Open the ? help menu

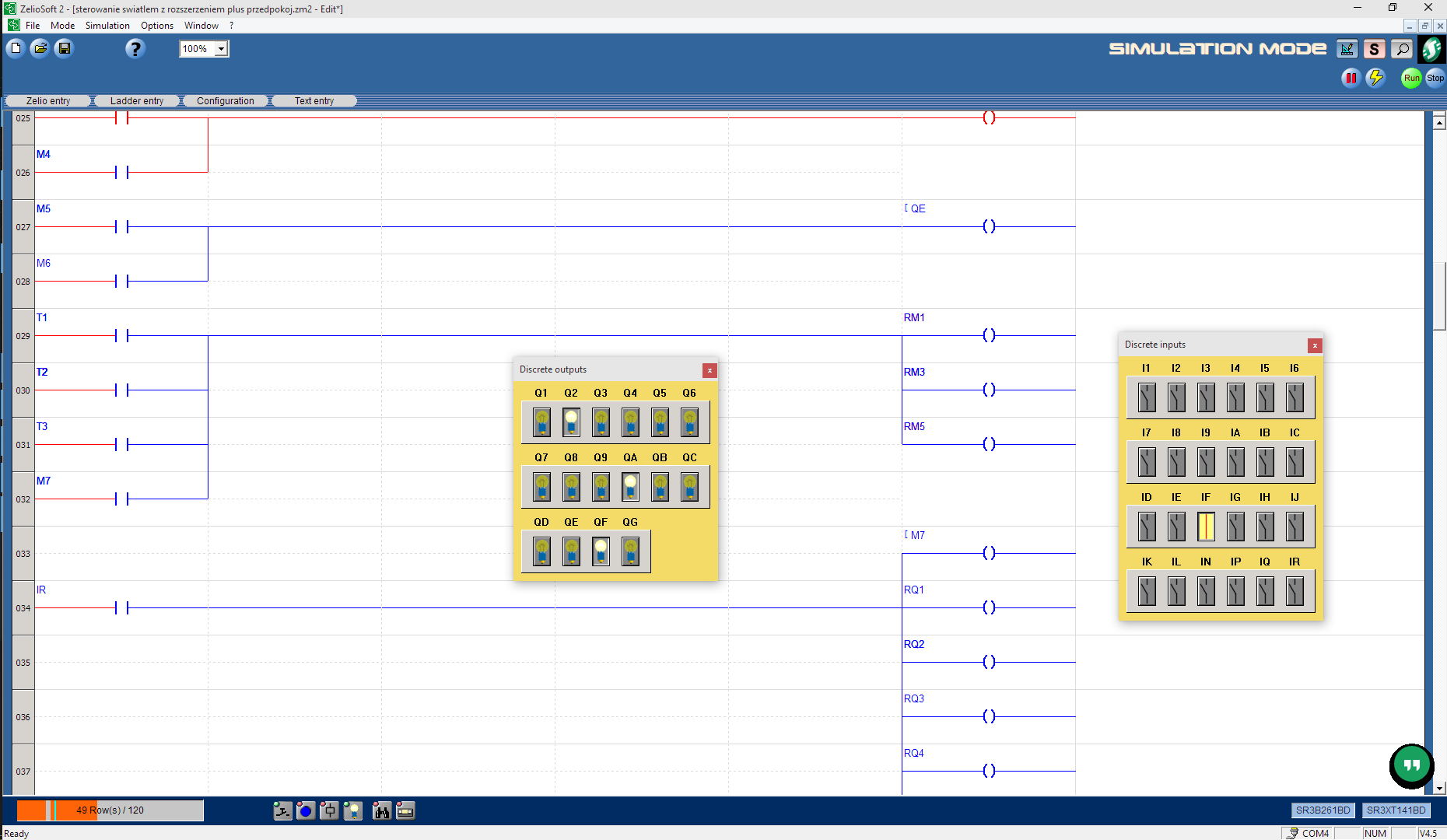click(x=231, y=26)
